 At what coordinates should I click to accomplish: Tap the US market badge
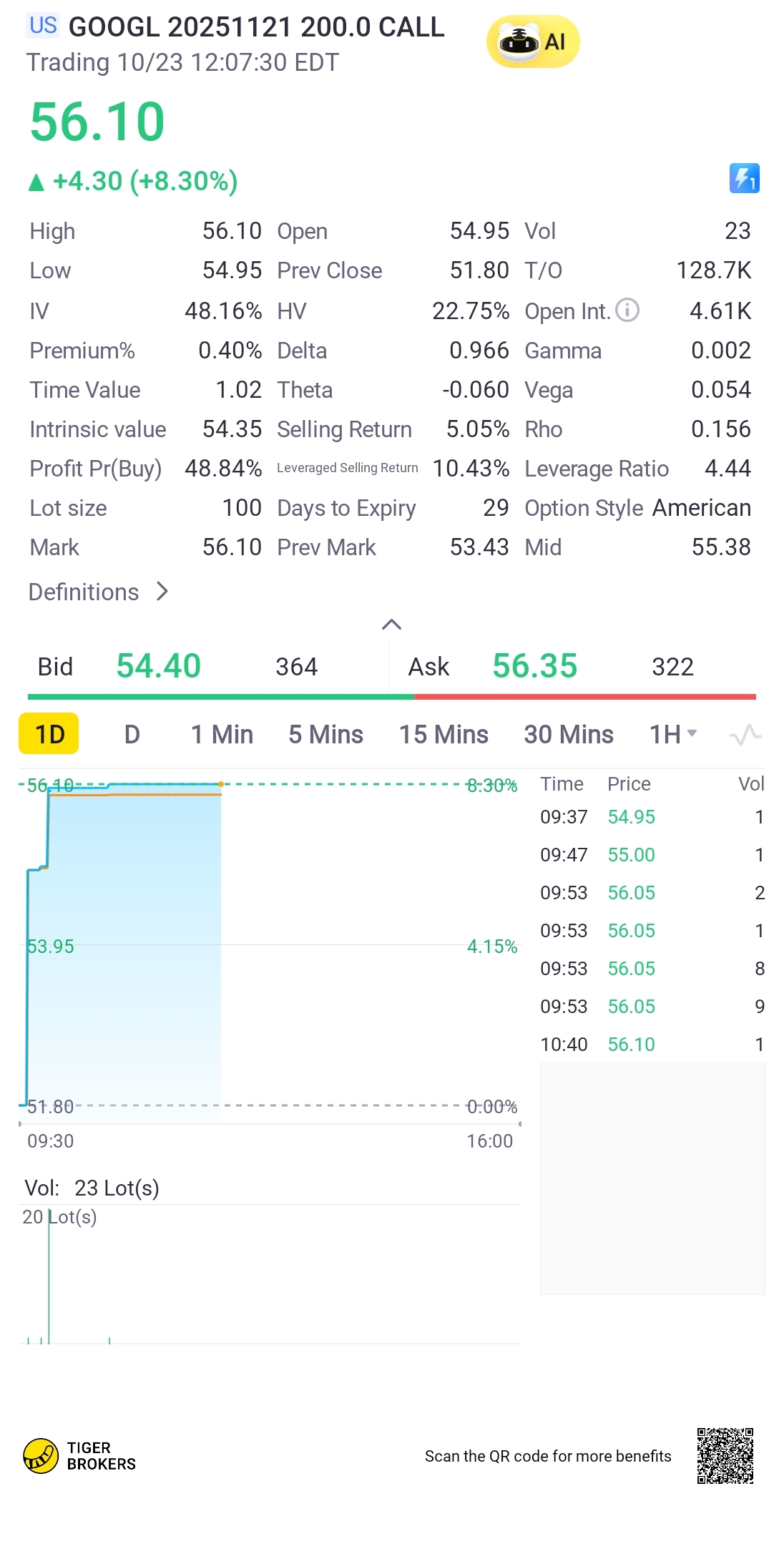(43, 26)
